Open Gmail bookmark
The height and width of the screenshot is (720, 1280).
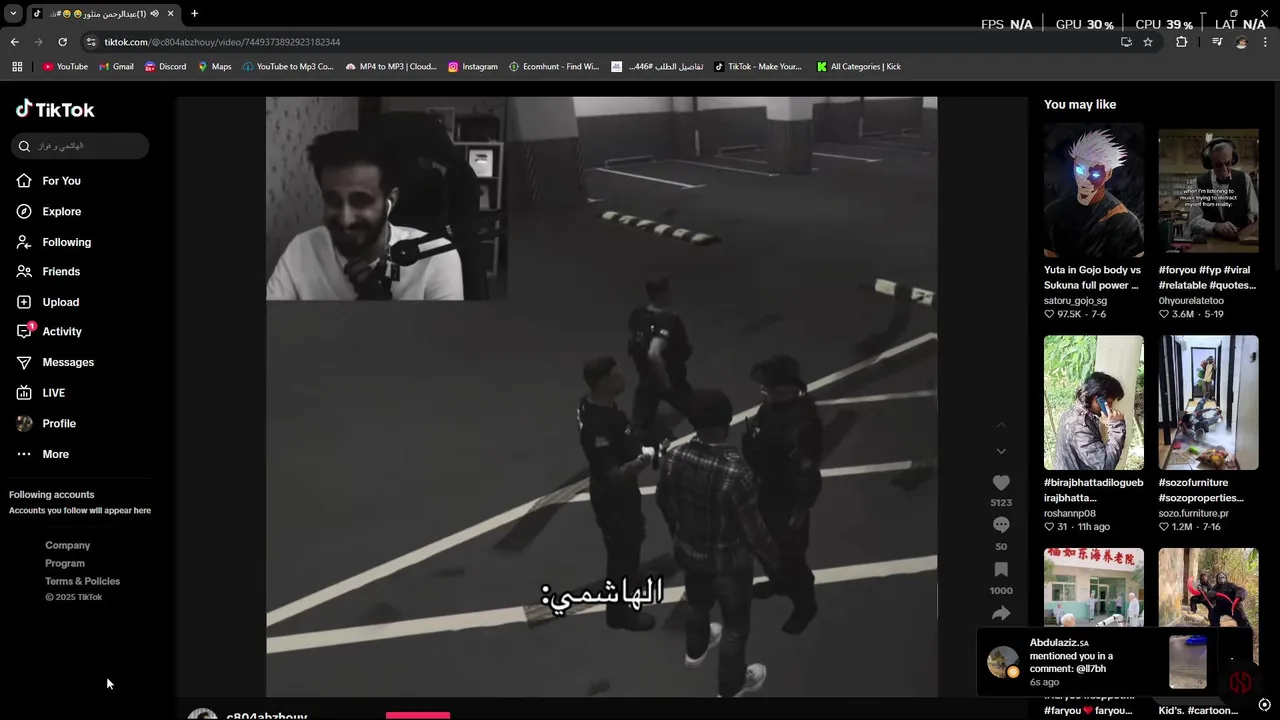click(x=116, y=67)
